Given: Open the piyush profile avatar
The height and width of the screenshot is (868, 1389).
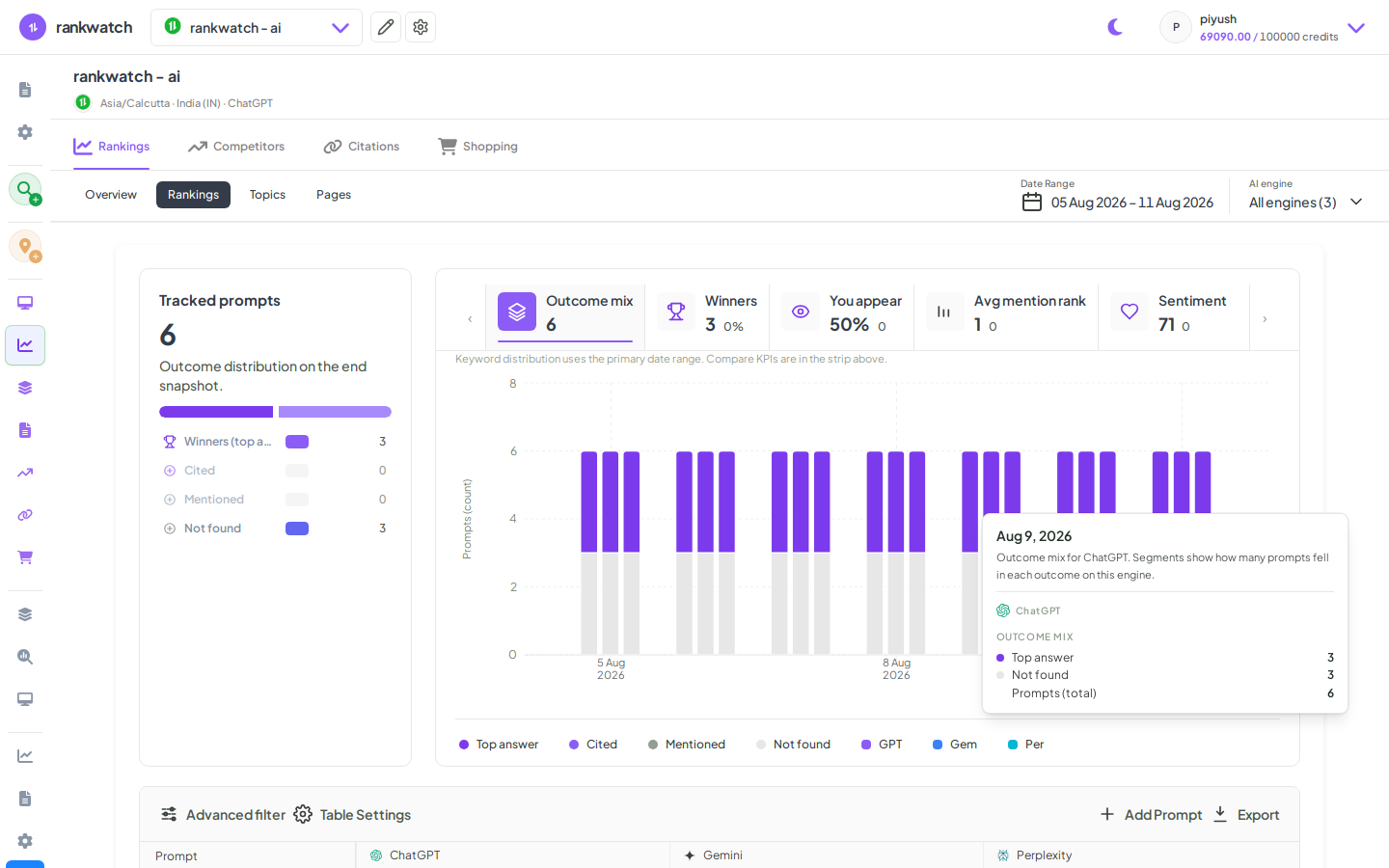Looking at the screenshot, I should click(1176, 27).
